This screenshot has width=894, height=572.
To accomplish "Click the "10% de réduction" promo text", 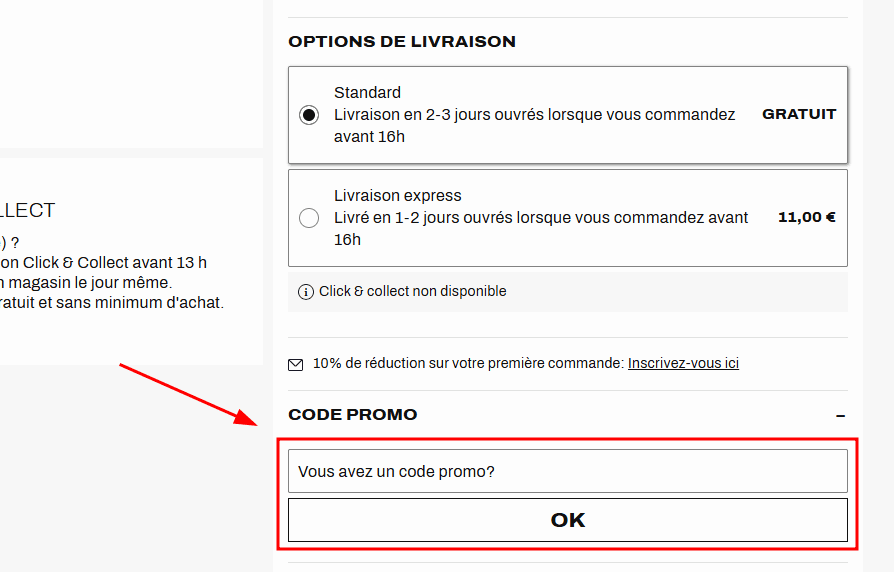I will [468, 363].
